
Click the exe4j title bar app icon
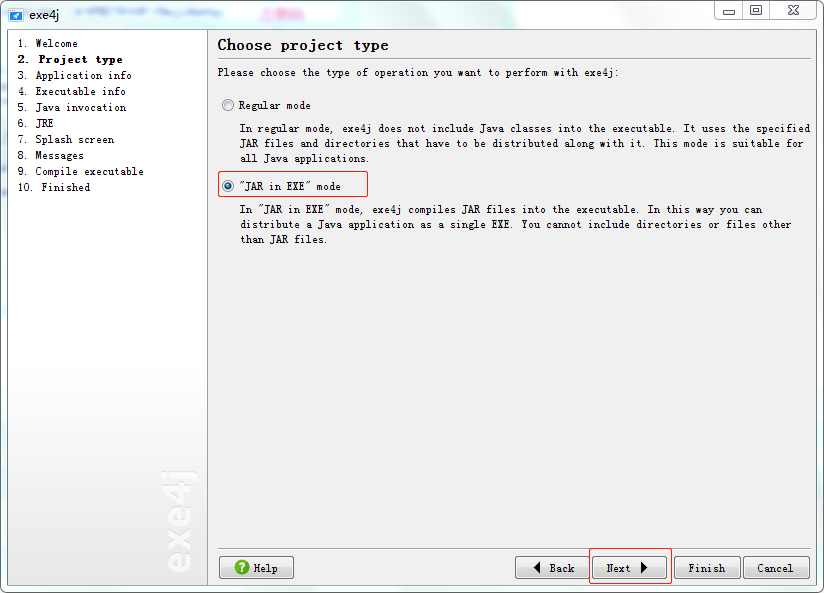pyautogui.click(x=16, y=15)
